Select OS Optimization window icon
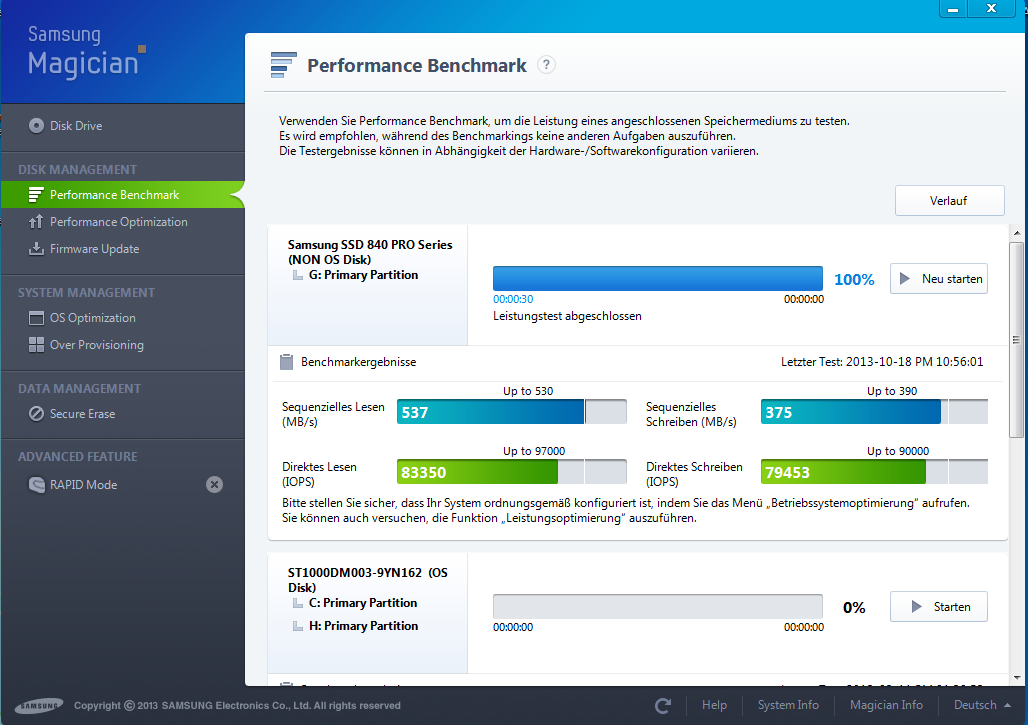The height and width of the screenshot is (725, 1028). click(36, 318)
